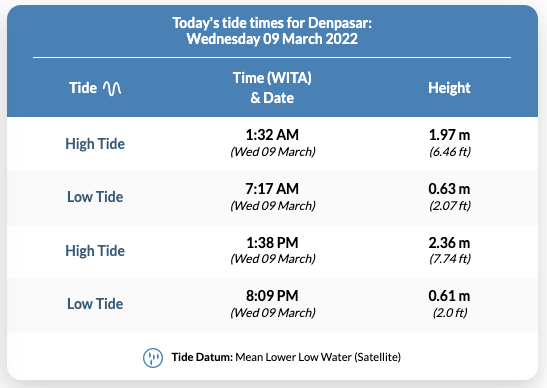Screen dimensions: 547x388
Task: Click the 8:09 PM time entry
Action: (272, 296)
